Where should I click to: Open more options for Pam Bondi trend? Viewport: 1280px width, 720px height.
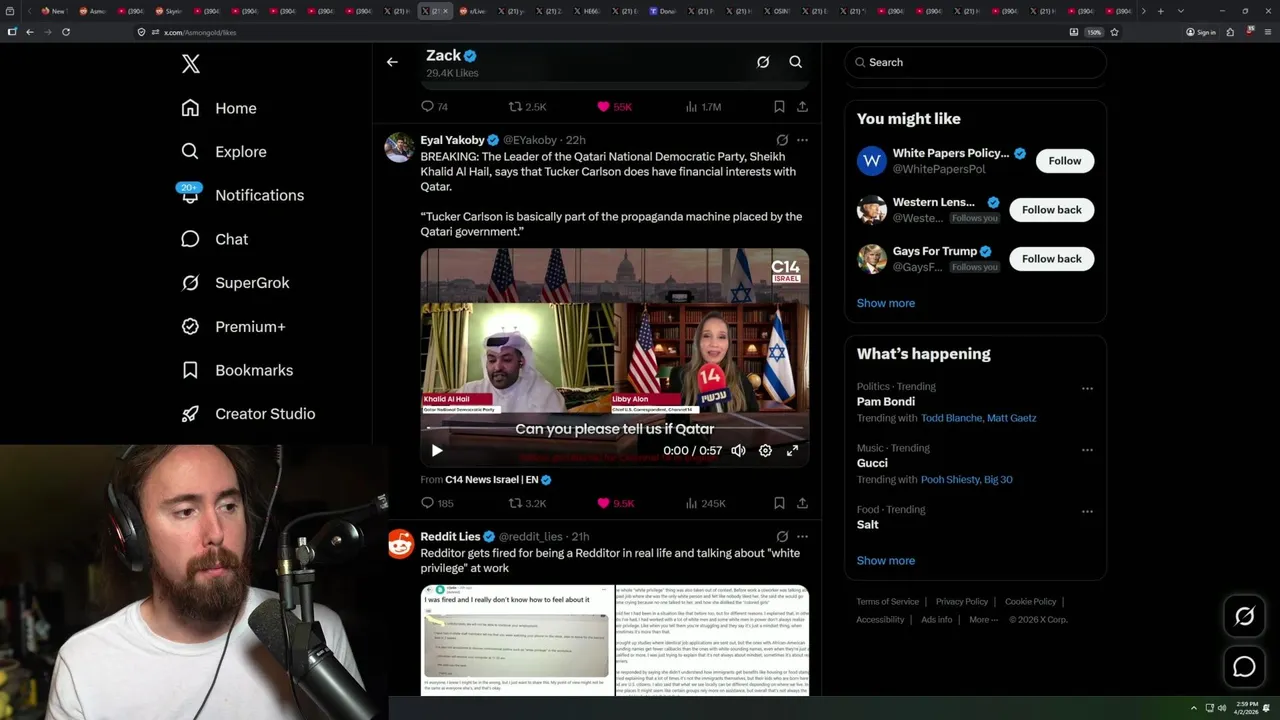tap(1087, 388)
